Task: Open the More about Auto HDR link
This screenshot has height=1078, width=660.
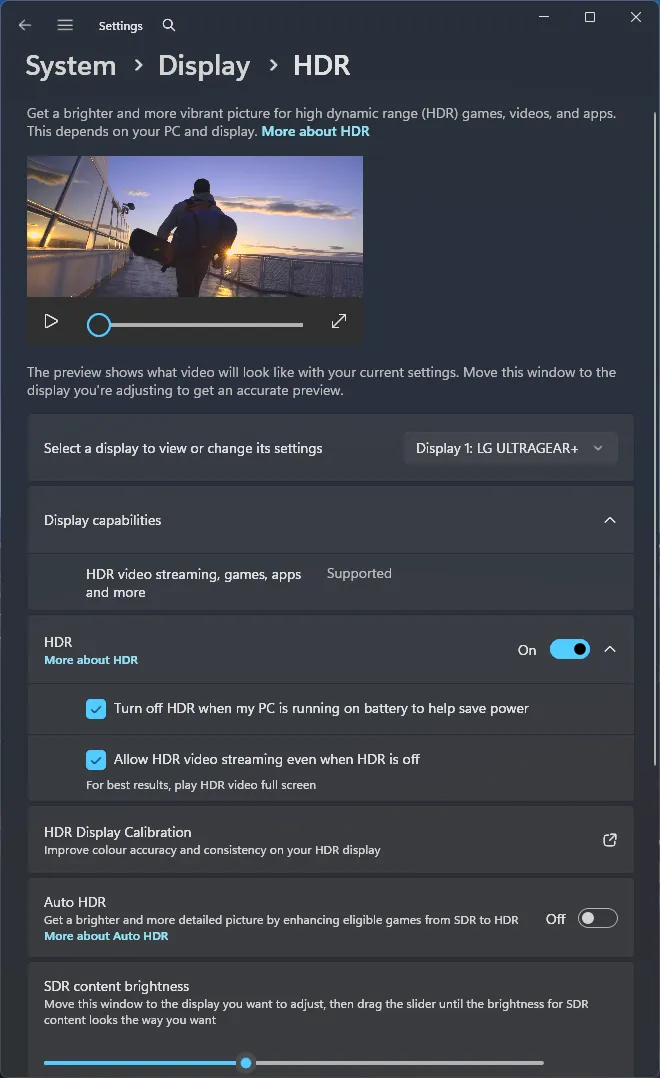Action: point(106,936)
